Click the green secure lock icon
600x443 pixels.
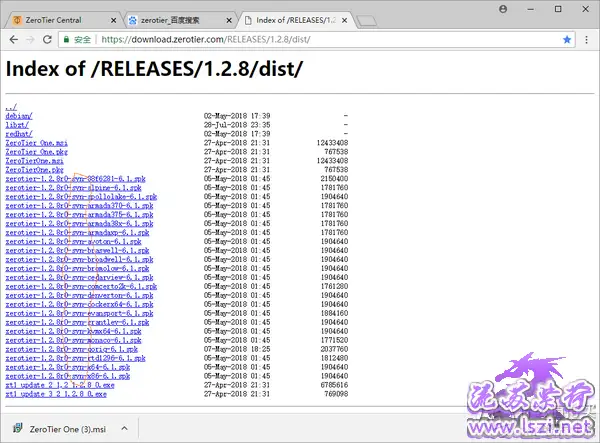[x=67, y=39]
